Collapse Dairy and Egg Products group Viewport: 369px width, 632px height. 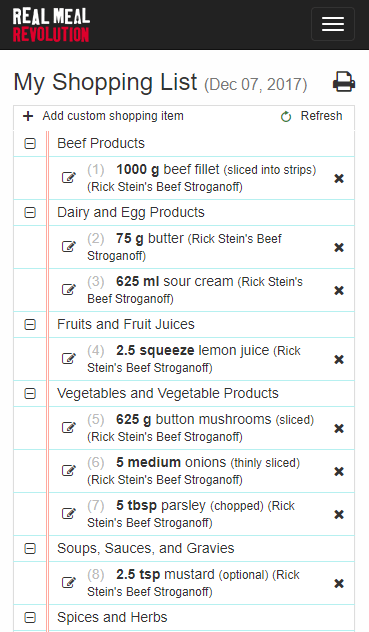30,212
